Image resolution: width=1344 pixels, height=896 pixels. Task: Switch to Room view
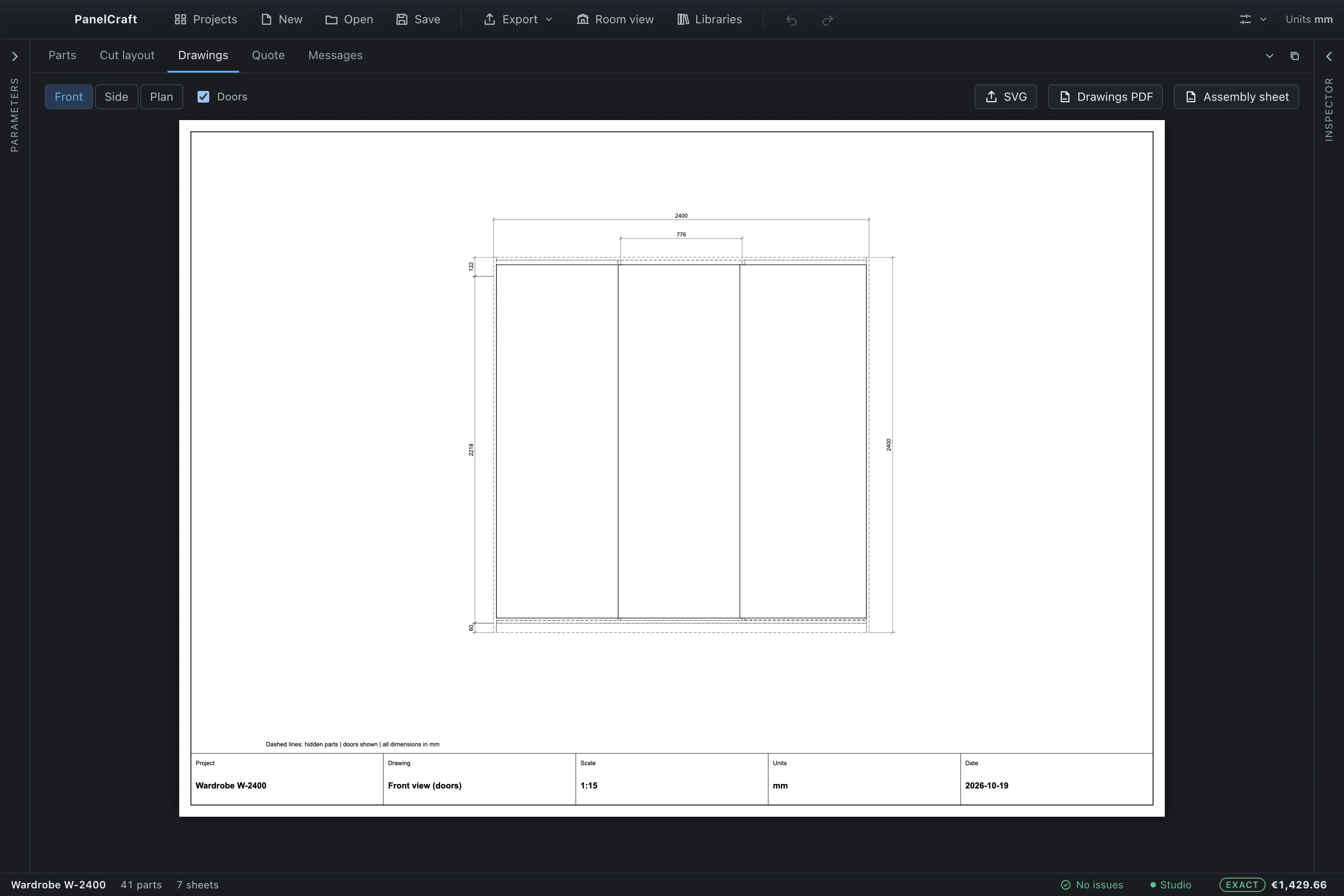[616, 19]
